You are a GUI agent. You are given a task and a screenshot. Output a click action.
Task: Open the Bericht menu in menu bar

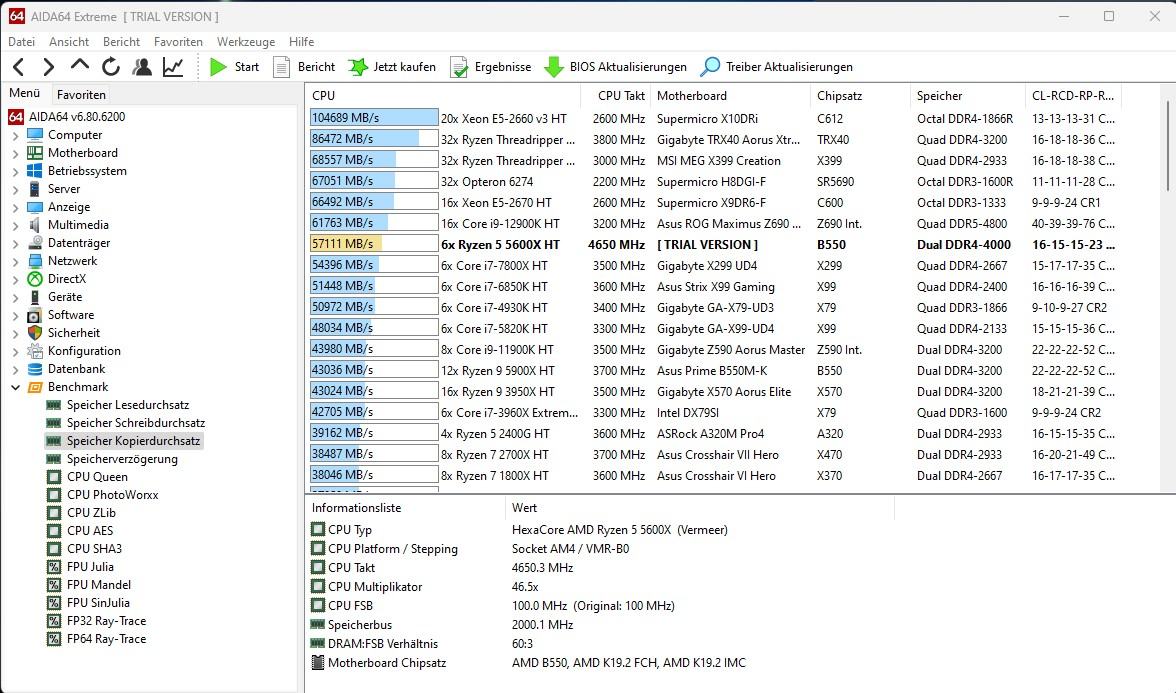[122, 42]
